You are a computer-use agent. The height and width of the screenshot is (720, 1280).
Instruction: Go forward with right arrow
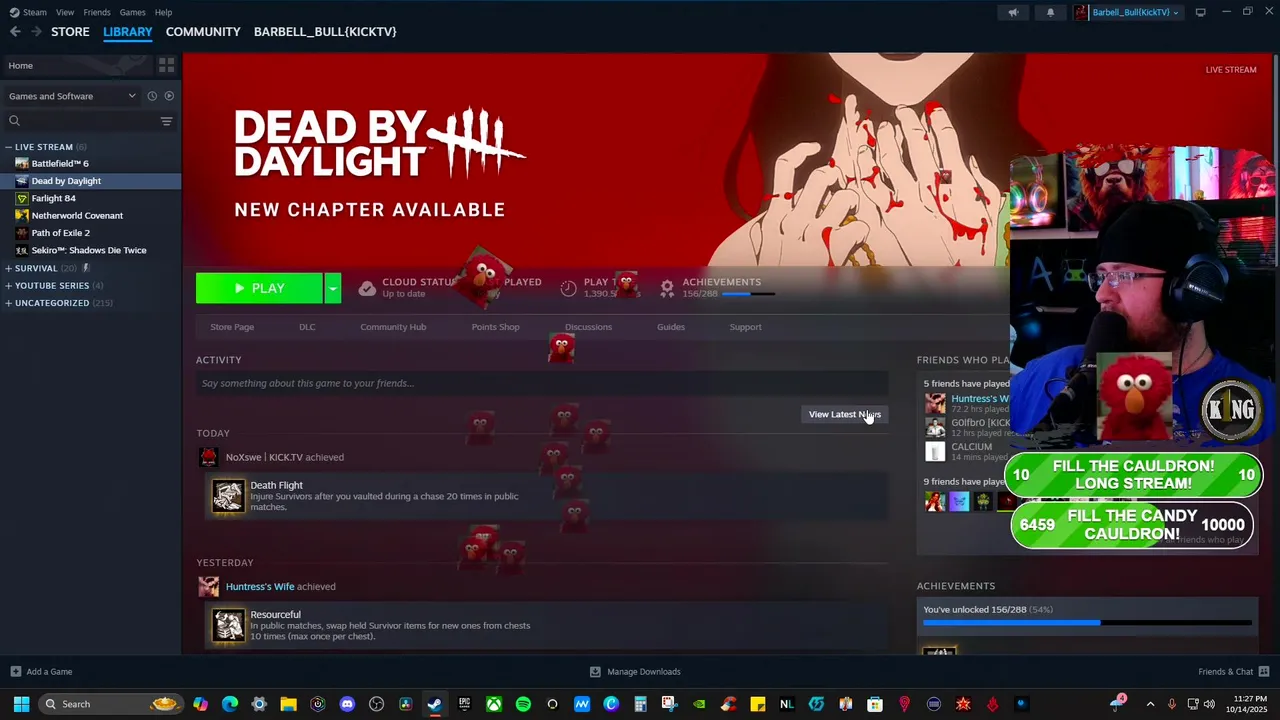36,32
